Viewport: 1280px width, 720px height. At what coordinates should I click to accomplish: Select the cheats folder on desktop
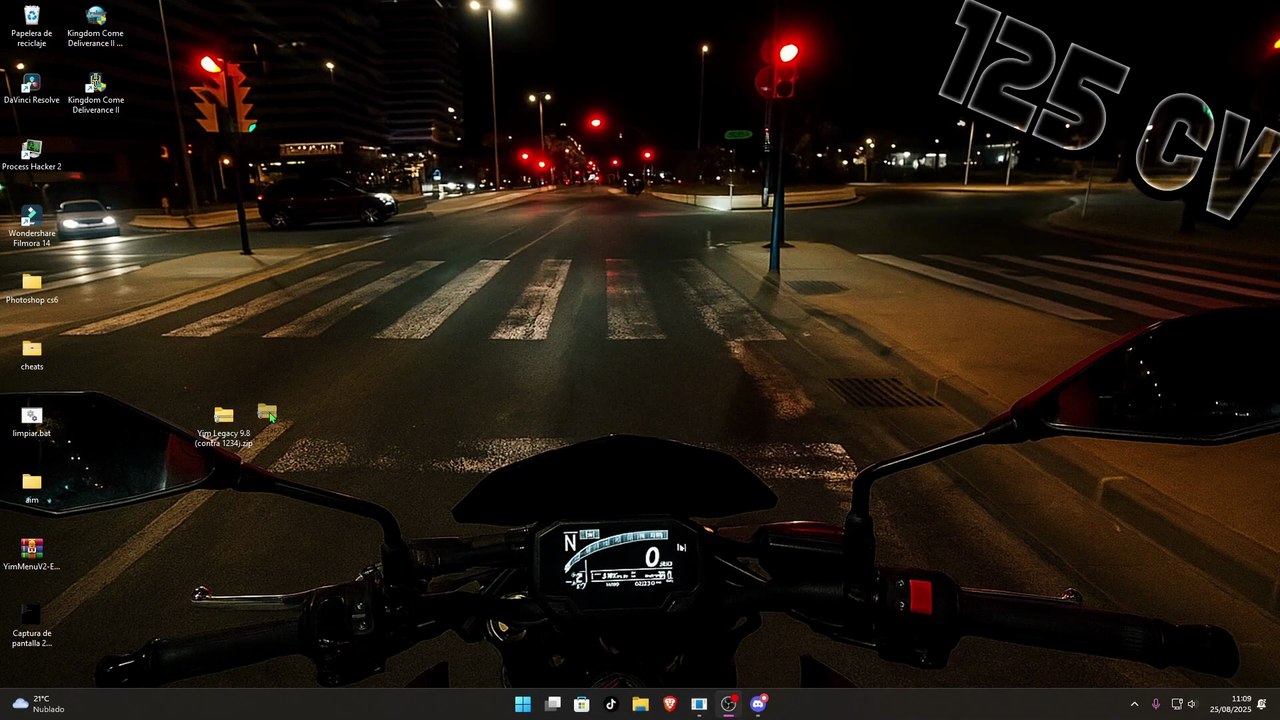click(x=32, y=356)
